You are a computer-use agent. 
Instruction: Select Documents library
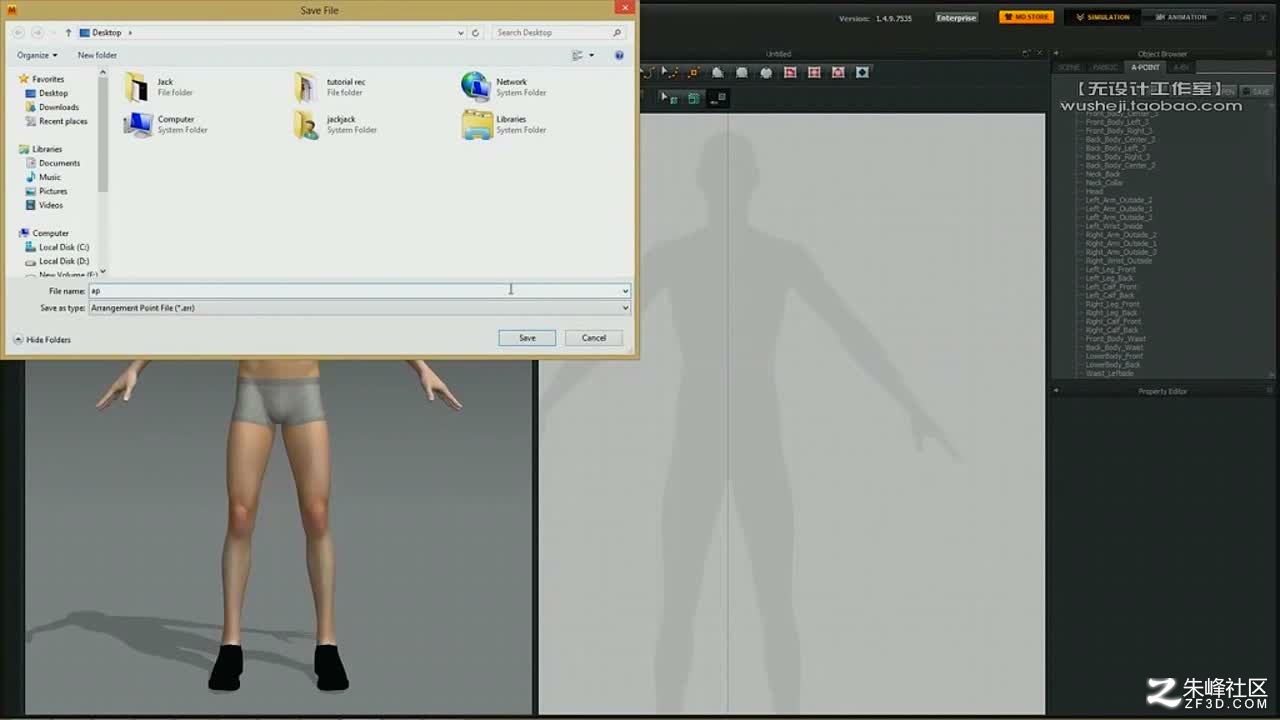pos(59,163)
